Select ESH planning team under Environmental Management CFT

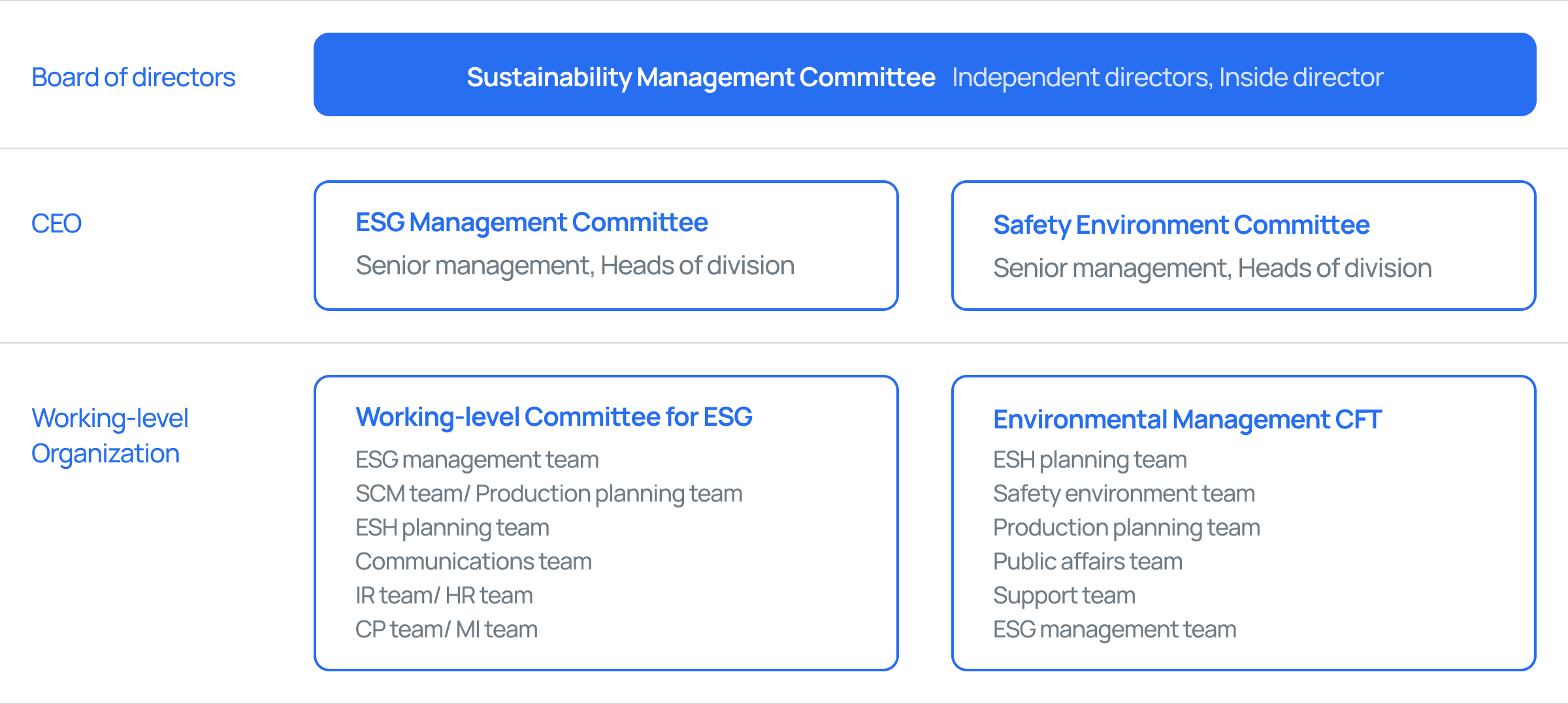click(x=1089, y=460)
